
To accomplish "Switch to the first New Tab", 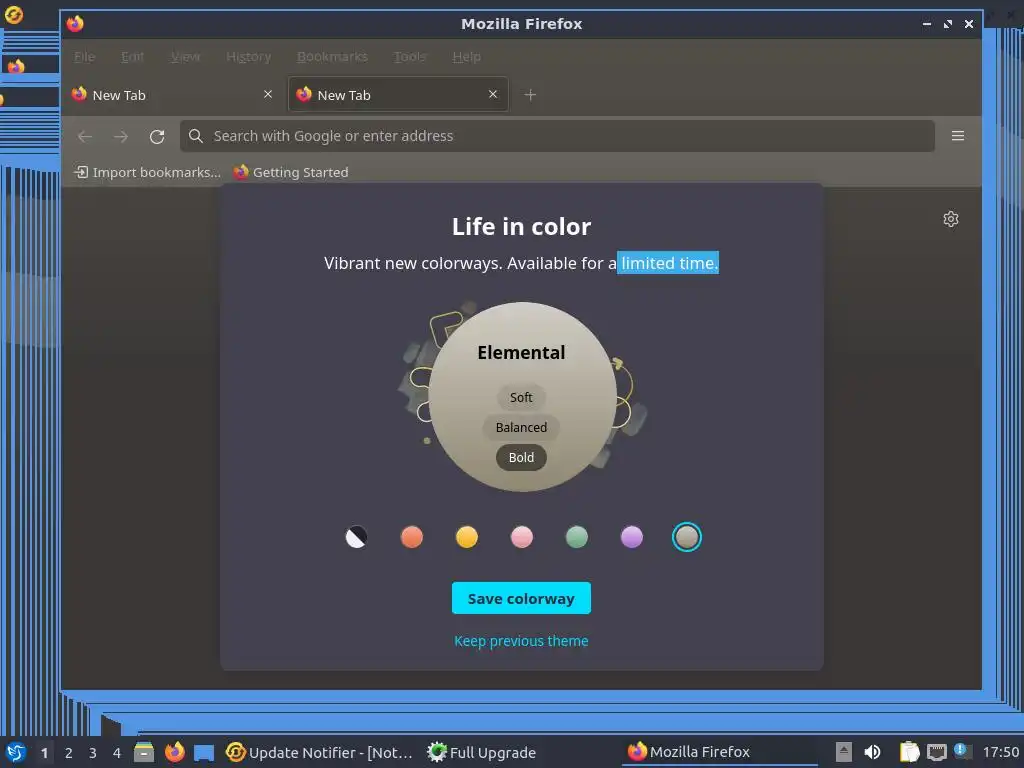I will click(x=173, y=95).
